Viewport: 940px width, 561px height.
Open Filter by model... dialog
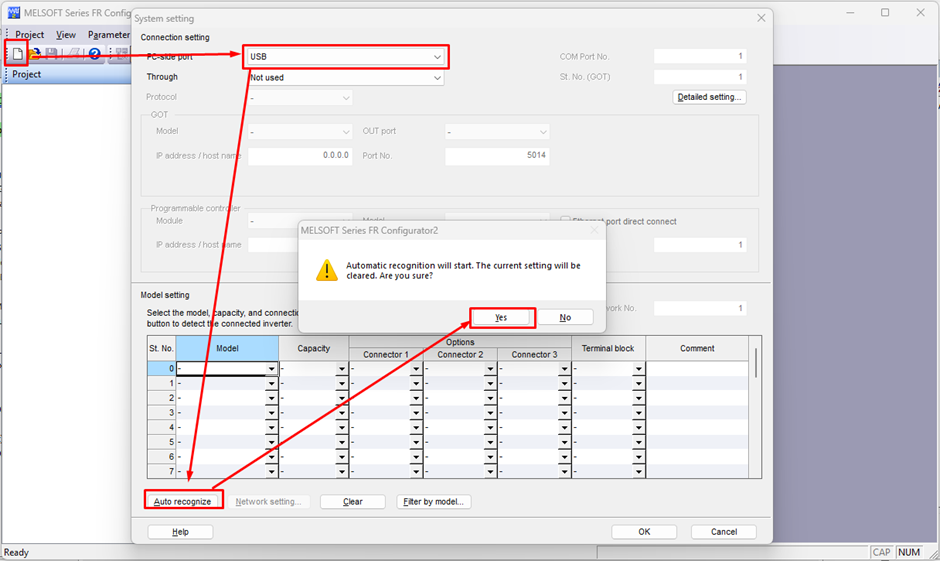click(433, 501)
